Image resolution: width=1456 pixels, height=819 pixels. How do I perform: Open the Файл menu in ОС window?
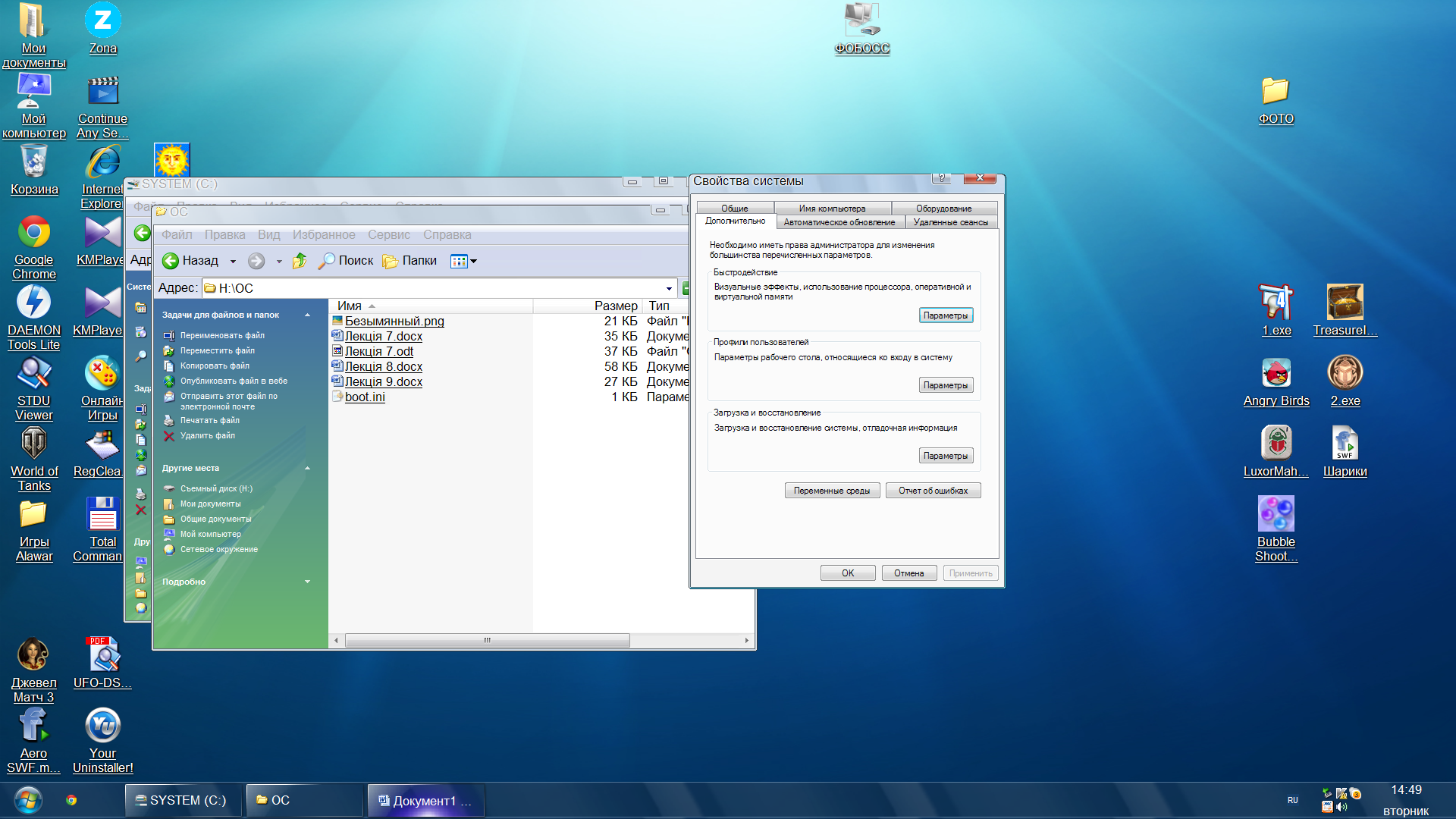(x=176, y=235)
